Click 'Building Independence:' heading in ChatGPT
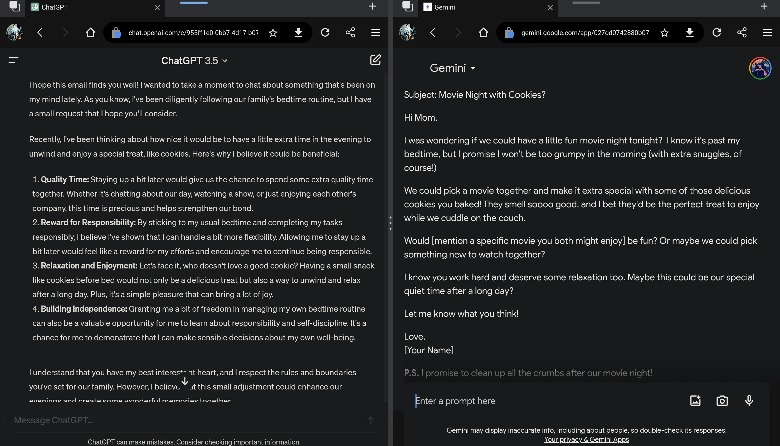This screenshot has width=780, height=446. 84,309
